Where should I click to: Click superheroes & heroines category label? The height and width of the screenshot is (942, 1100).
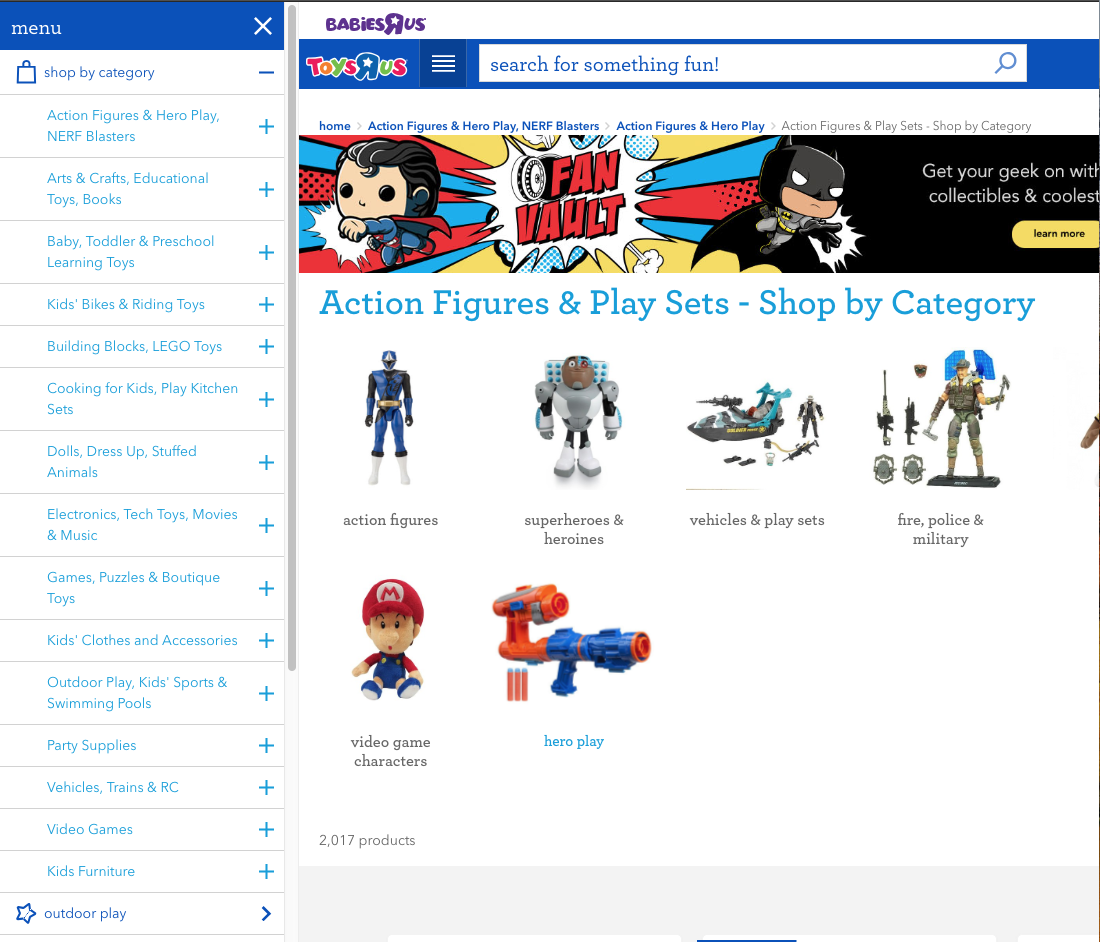[x=574, y=529]
